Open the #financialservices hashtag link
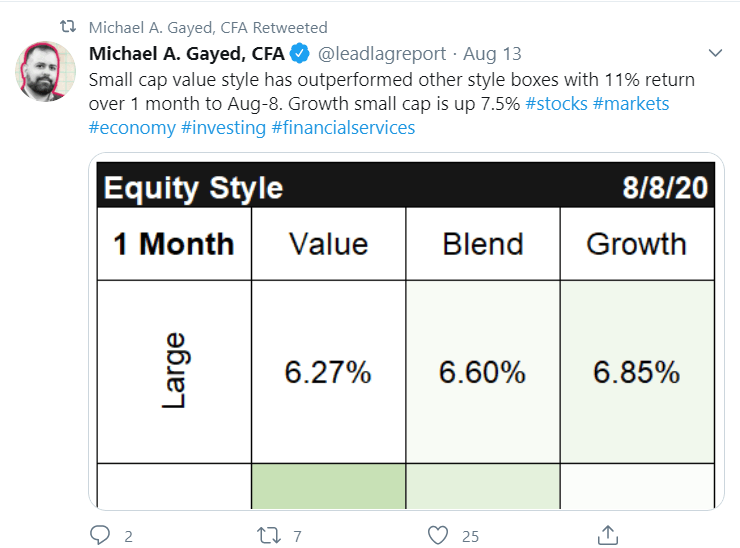The width and height of the screenshot is (740, 548). 343,127
